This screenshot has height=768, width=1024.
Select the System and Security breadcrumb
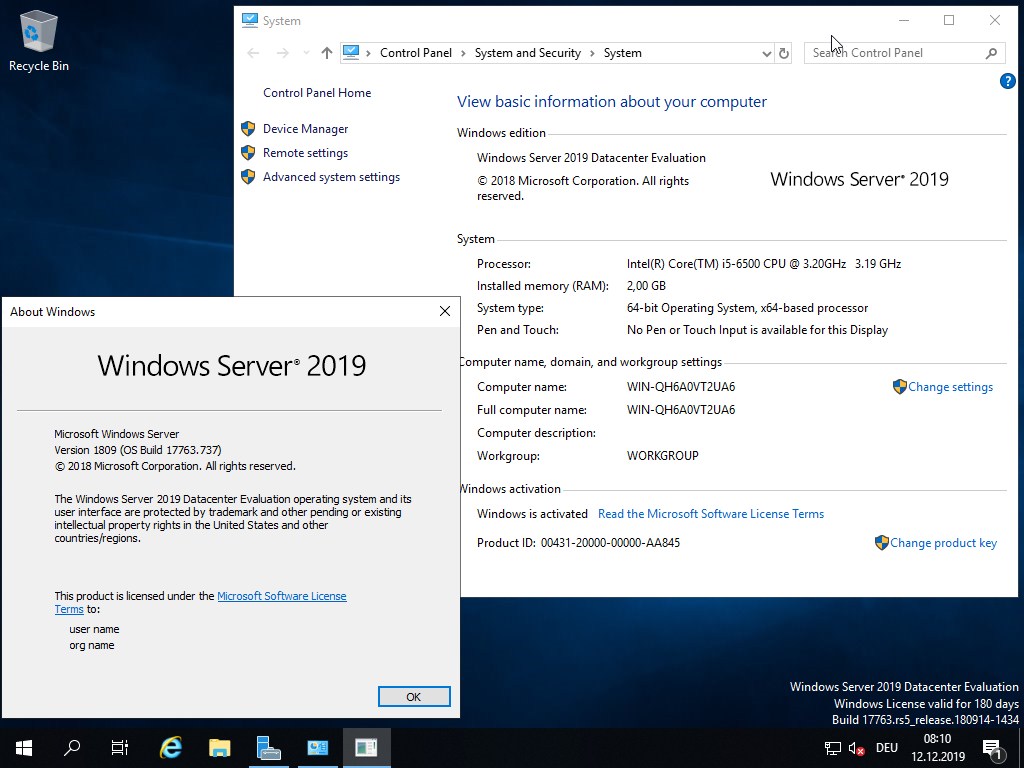(x=528, y=53)
